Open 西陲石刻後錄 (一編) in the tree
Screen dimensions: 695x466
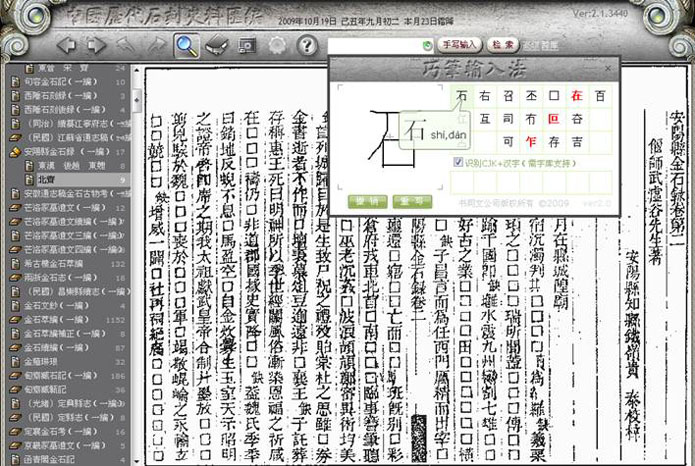65,110
